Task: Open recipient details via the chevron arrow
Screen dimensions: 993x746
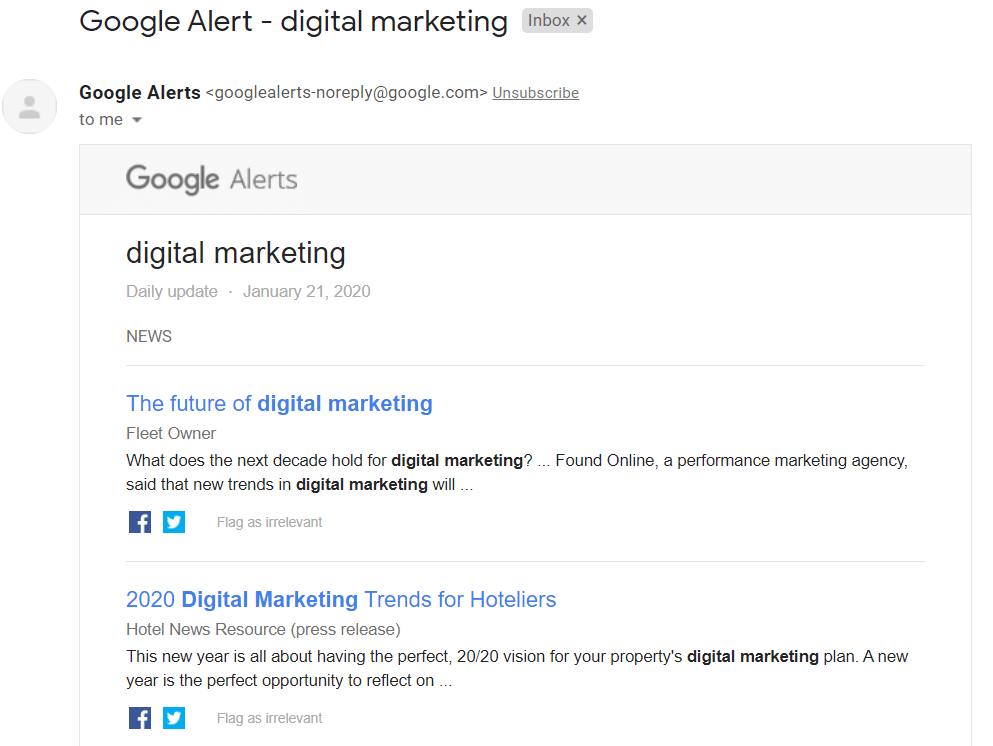Action: pos(137,119)
